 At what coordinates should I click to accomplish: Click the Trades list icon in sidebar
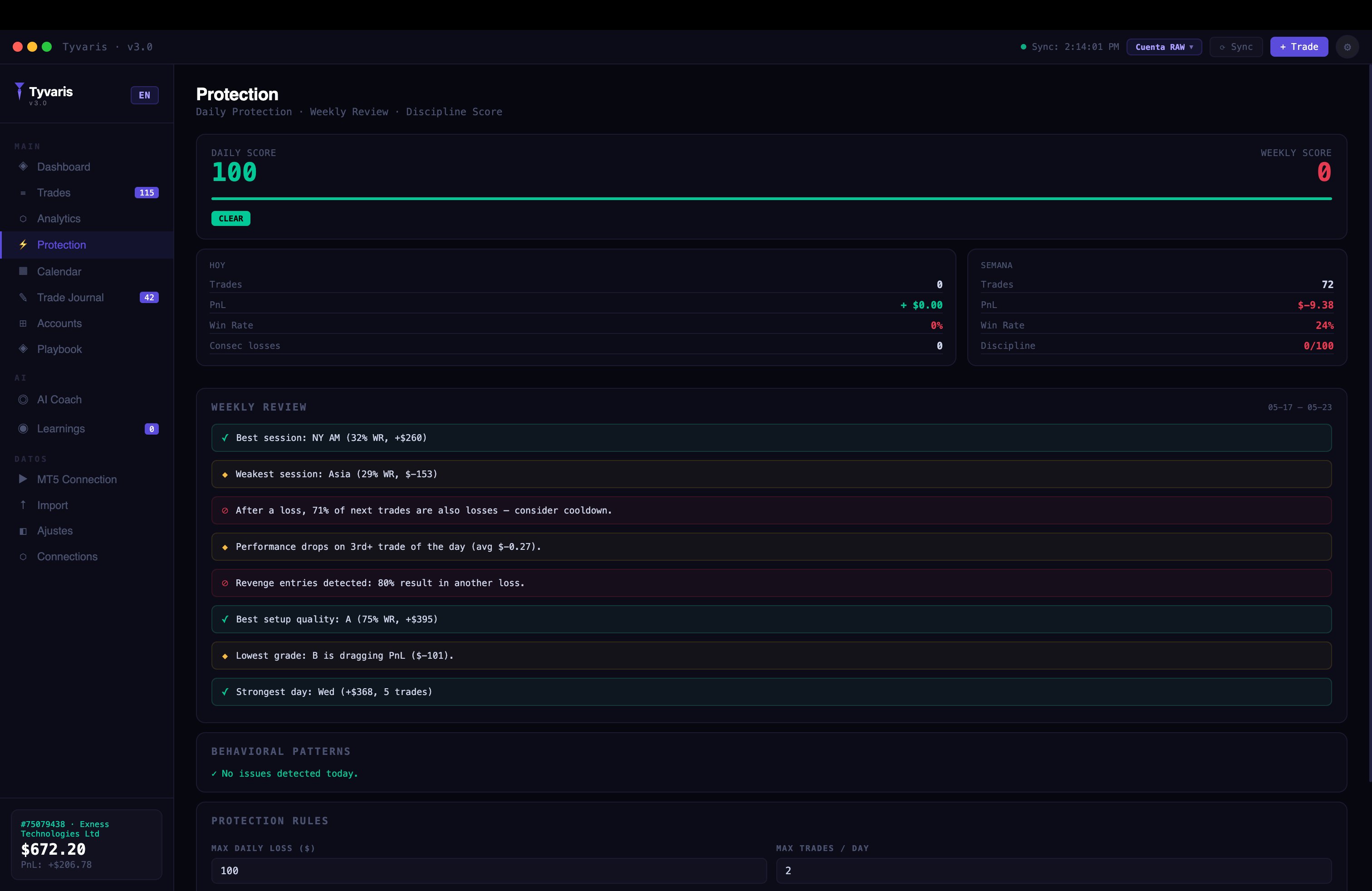23,193
